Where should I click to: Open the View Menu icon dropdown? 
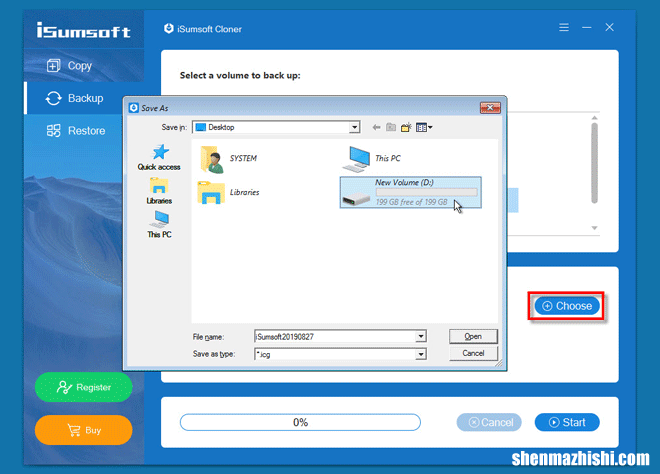coord(424,127)
